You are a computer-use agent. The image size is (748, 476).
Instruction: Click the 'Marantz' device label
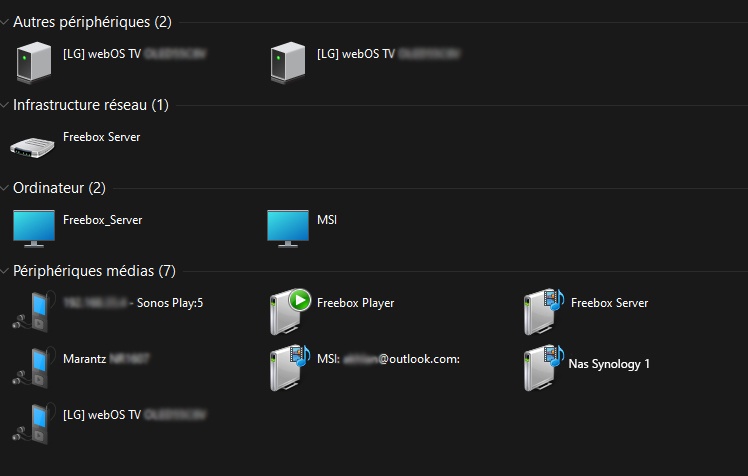84,359
